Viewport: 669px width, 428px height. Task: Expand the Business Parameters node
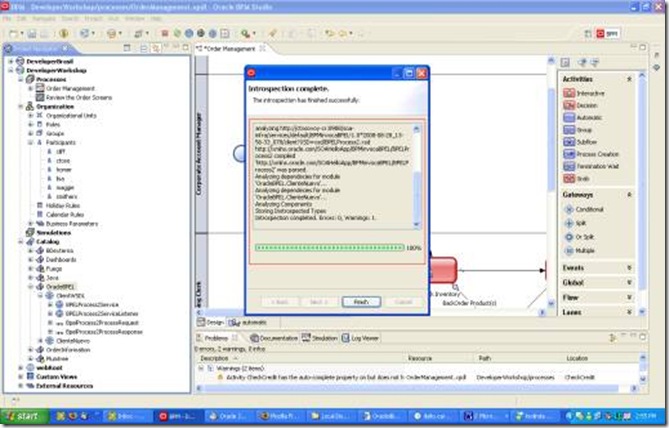(30, 224)
